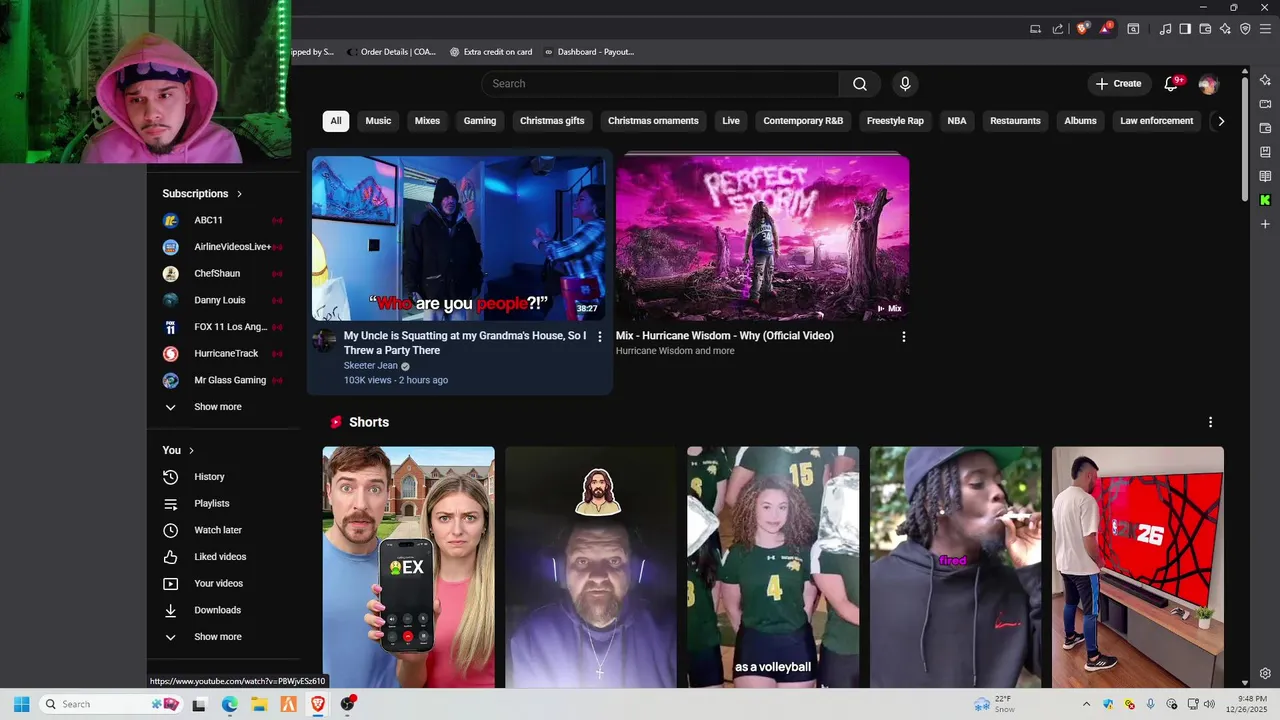Open the 2K26 TV Short thumbnail

pyautogui.click(x=1138, y=567)
